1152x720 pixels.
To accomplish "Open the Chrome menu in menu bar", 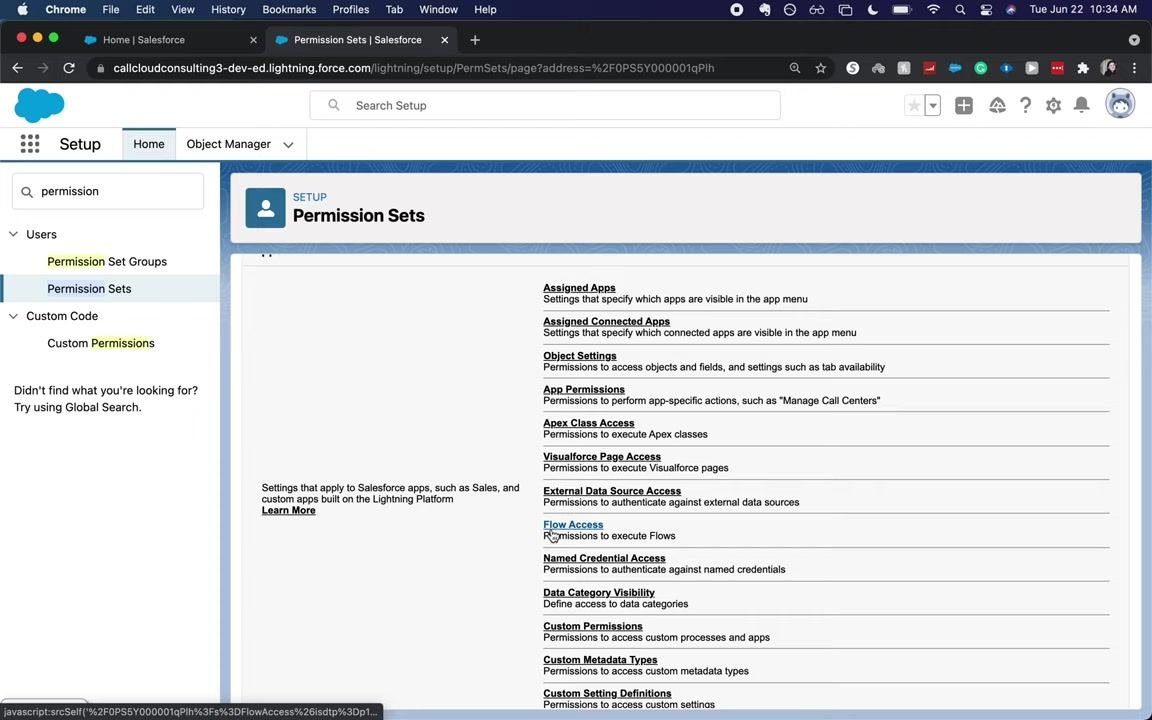I will pos(65,10).
